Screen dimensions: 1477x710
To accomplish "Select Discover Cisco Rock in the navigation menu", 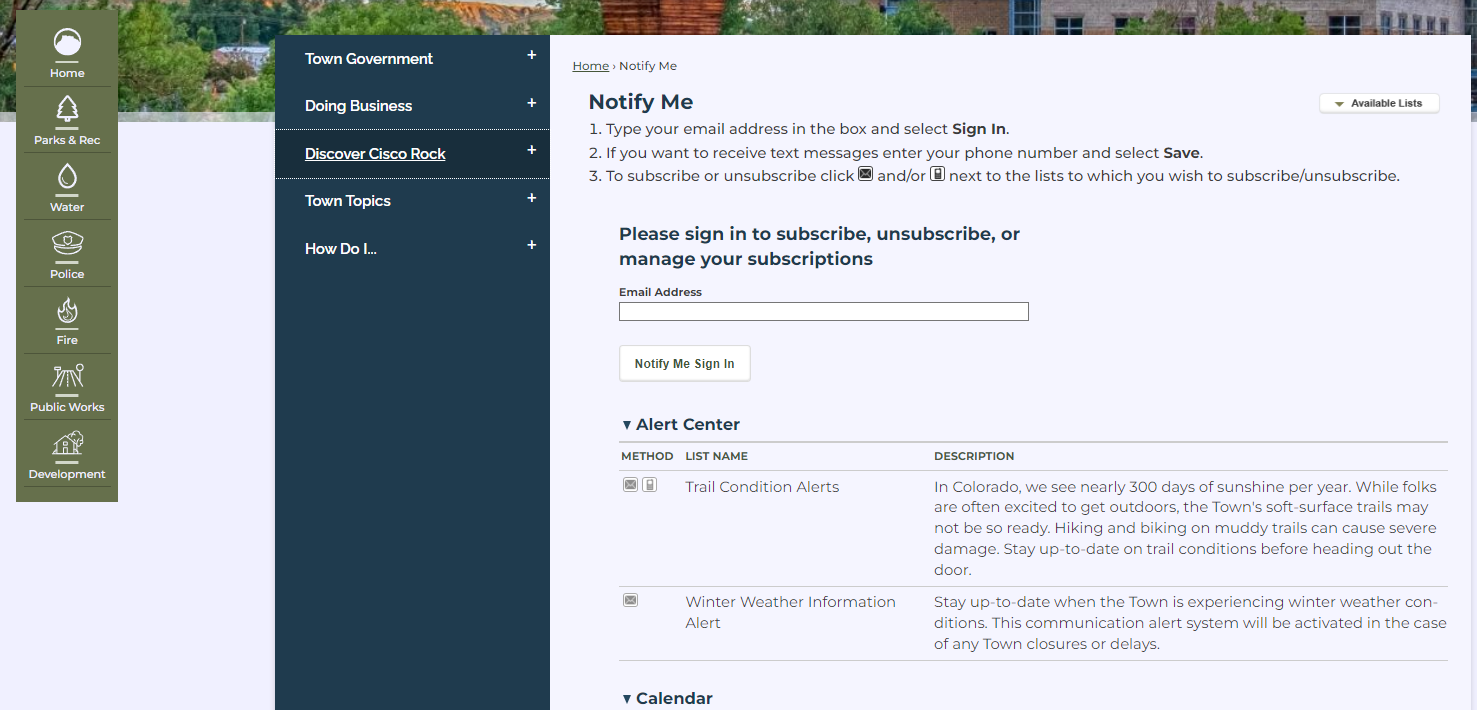I will 375,154.
